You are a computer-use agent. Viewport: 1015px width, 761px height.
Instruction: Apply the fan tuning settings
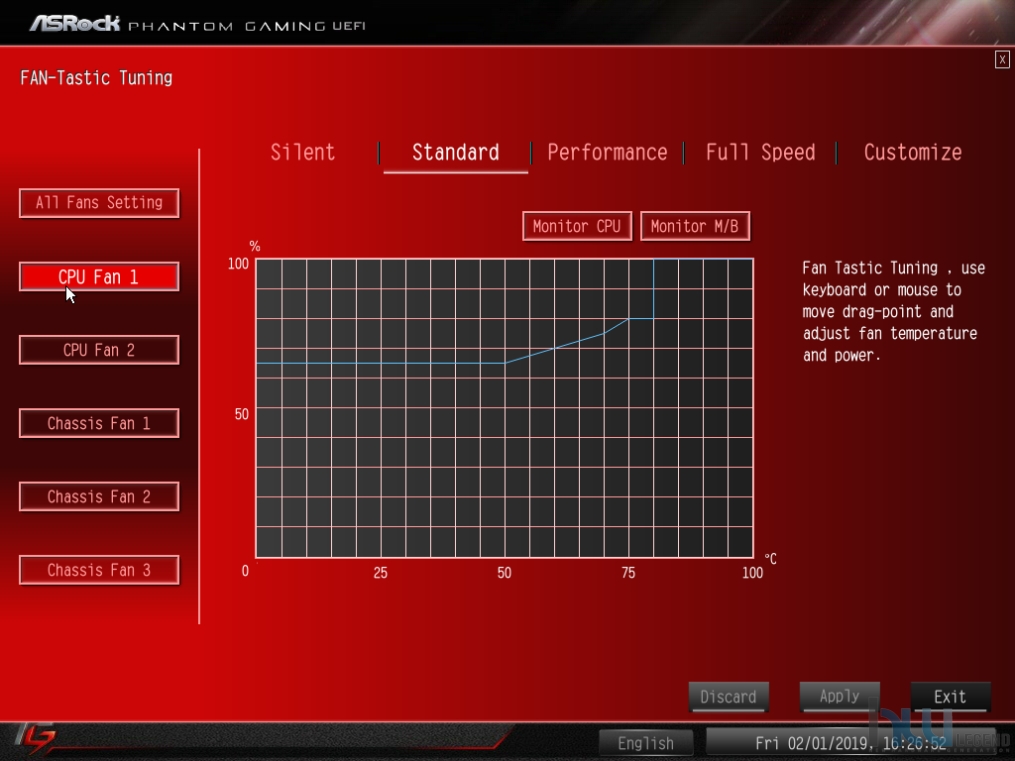click(x=840, y=697)
